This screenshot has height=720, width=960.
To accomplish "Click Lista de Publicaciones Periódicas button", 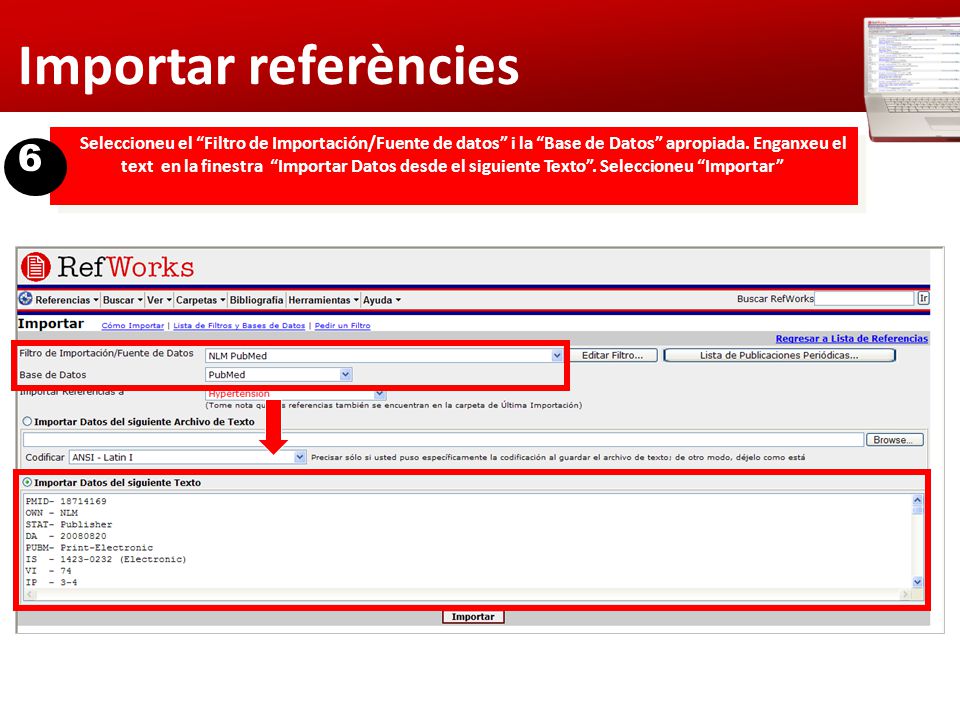I will tap(779, 356).
